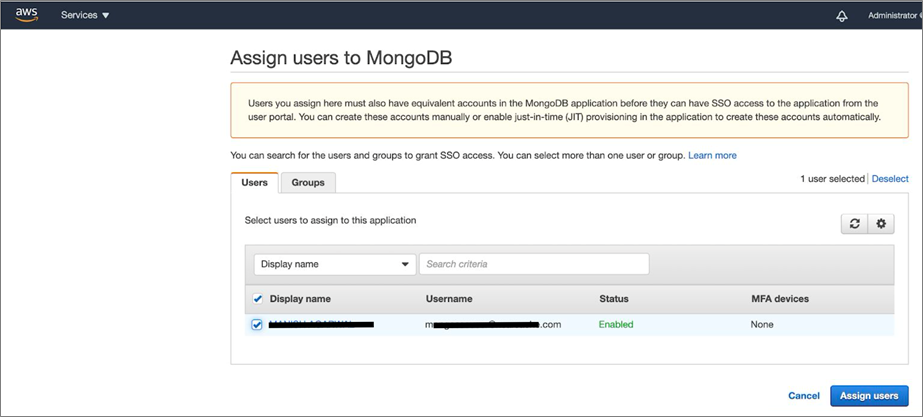This screenshot has width=923, height=417.
Task: Click the None MFA devices cell
Action: pos(762,325)
